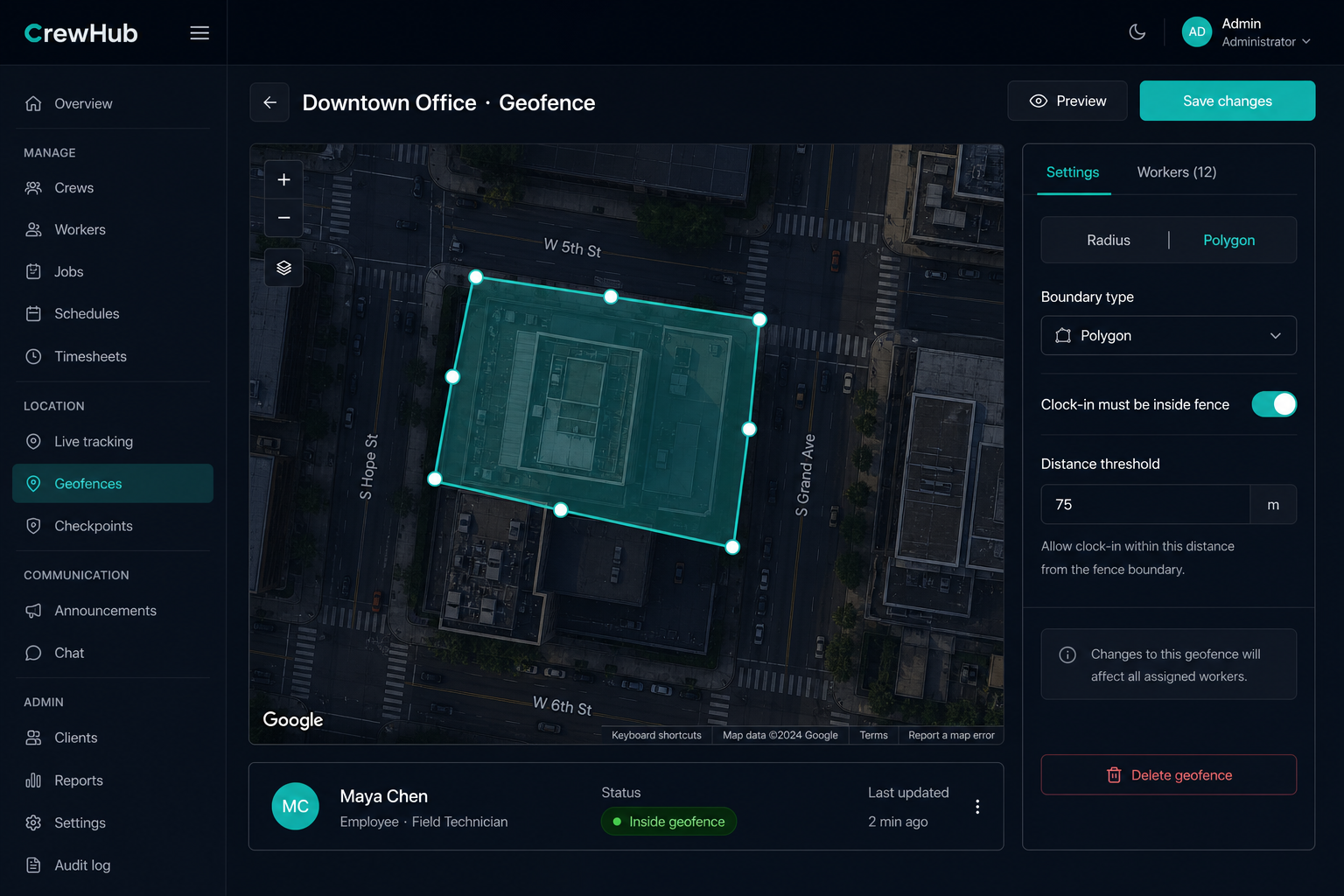Viewport: 1344px width, 896px height.
Task: Open Reports page
Action: (113, 780)
